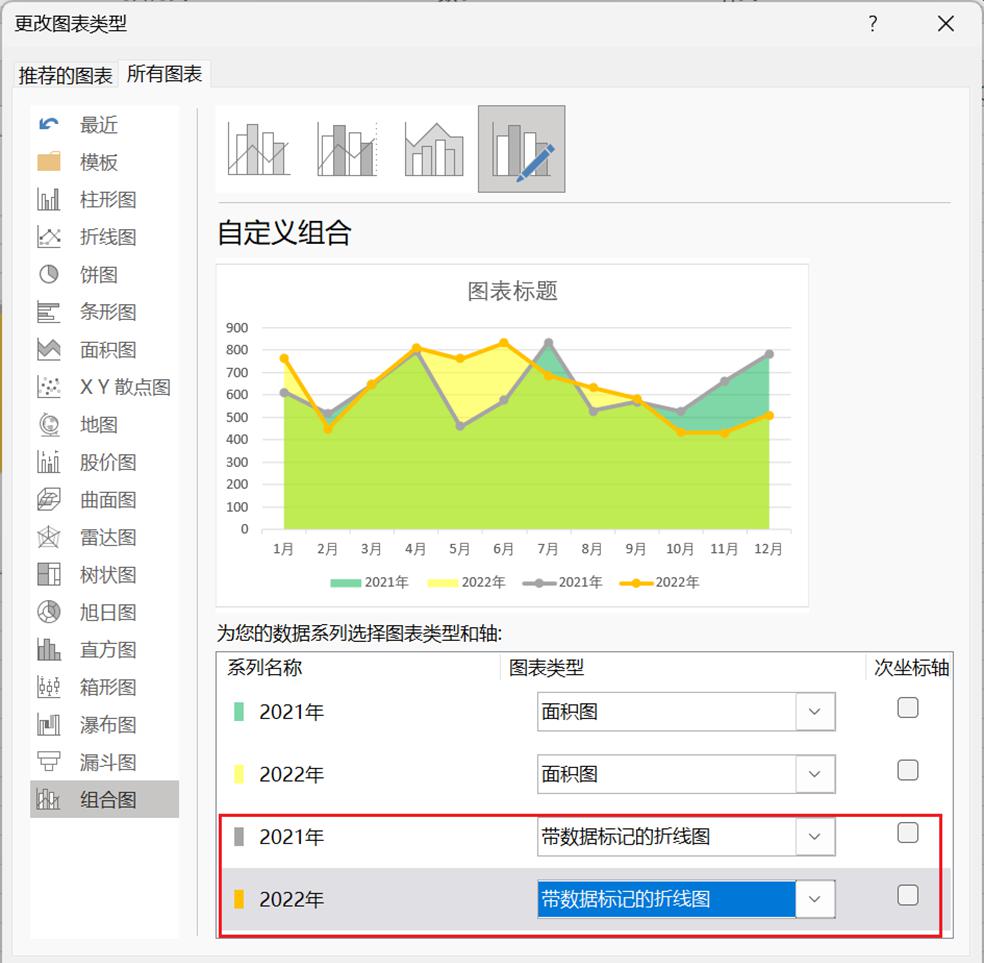Select clustered column-line combo subtype
Image resolution: width=984 pixels, height=963 pixels.
[259, 149]
